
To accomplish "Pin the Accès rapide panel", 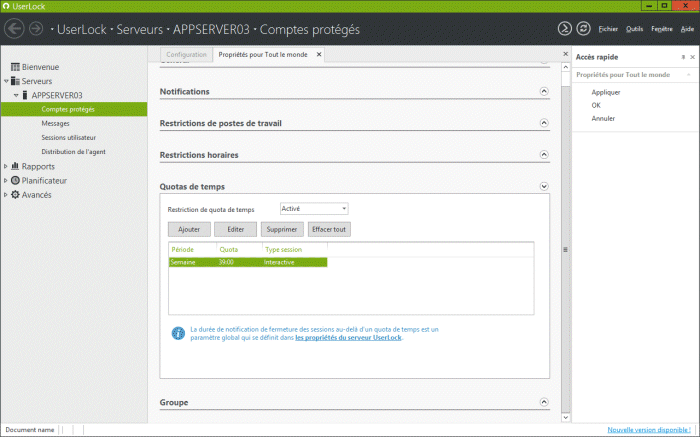I will [x=683, y=57].
